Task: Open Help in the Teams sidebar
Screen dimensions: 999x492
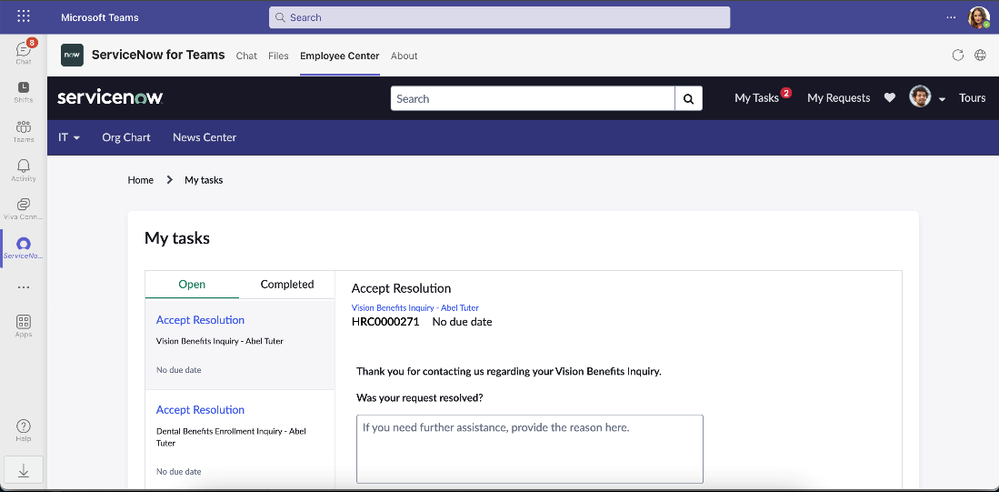Action: click(x=24, y=430)
